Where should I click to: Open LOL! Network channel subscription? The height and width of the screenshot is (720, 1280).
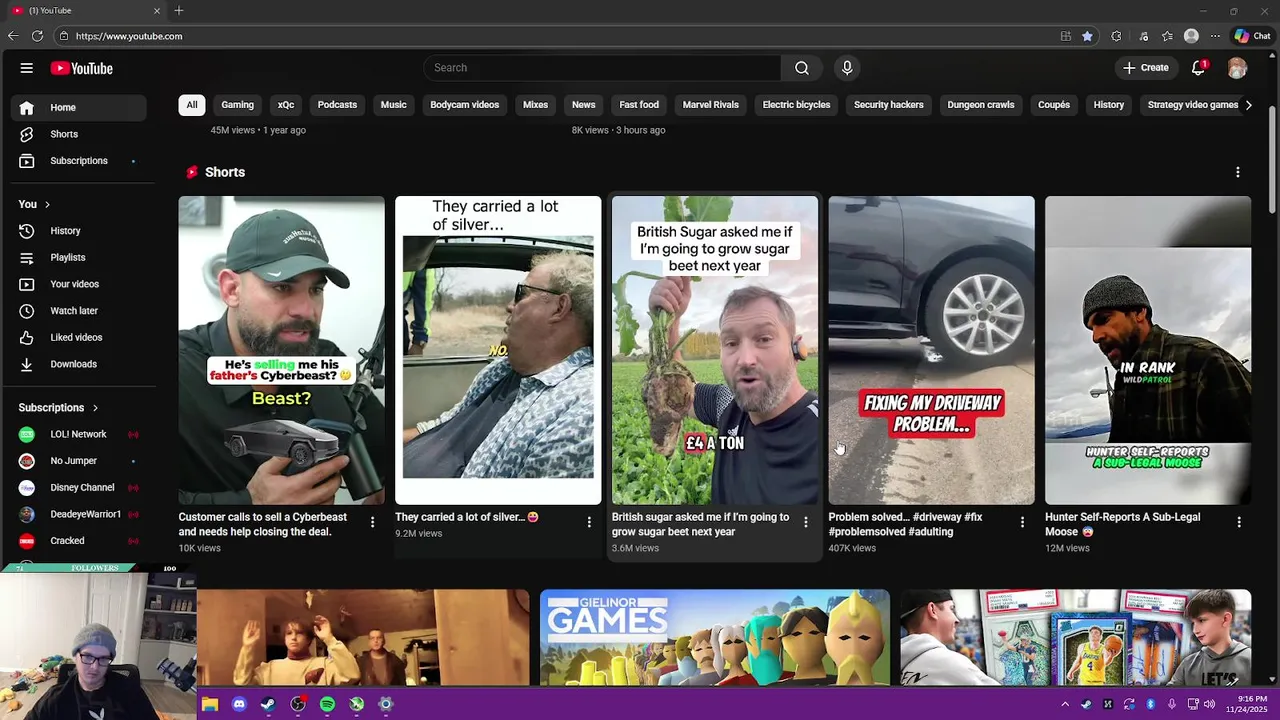tap(78, 434)
